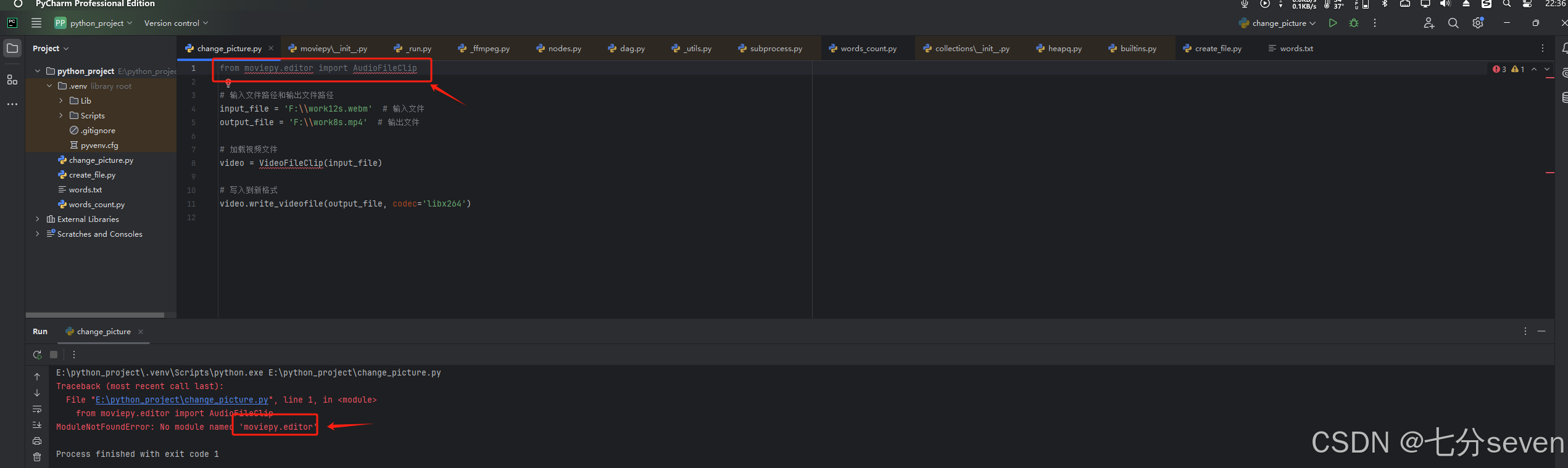
Task: Open the main hamburger menu
Action: 36,23
